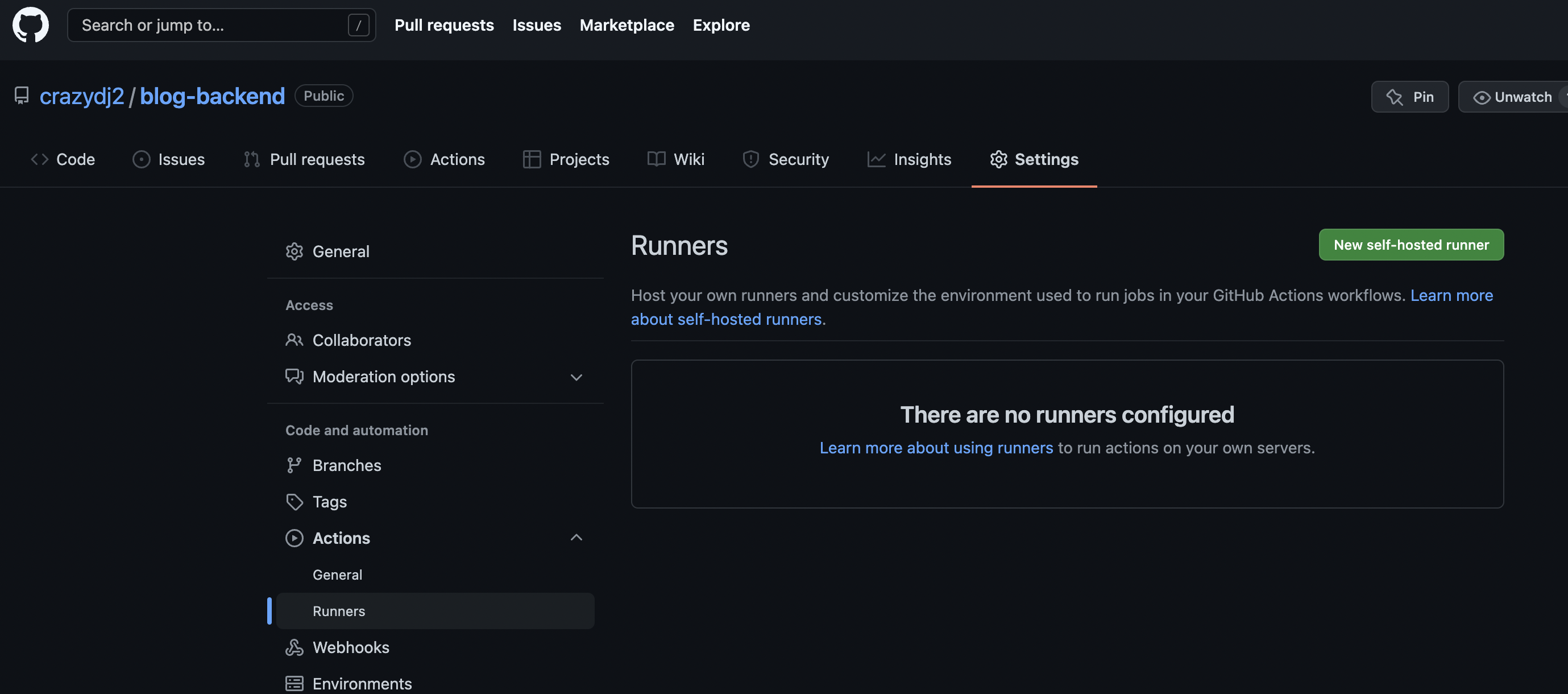This screenshot has width=1568, height=694.
Task: Click the Collaborators people icon
Action: [294, 340]
